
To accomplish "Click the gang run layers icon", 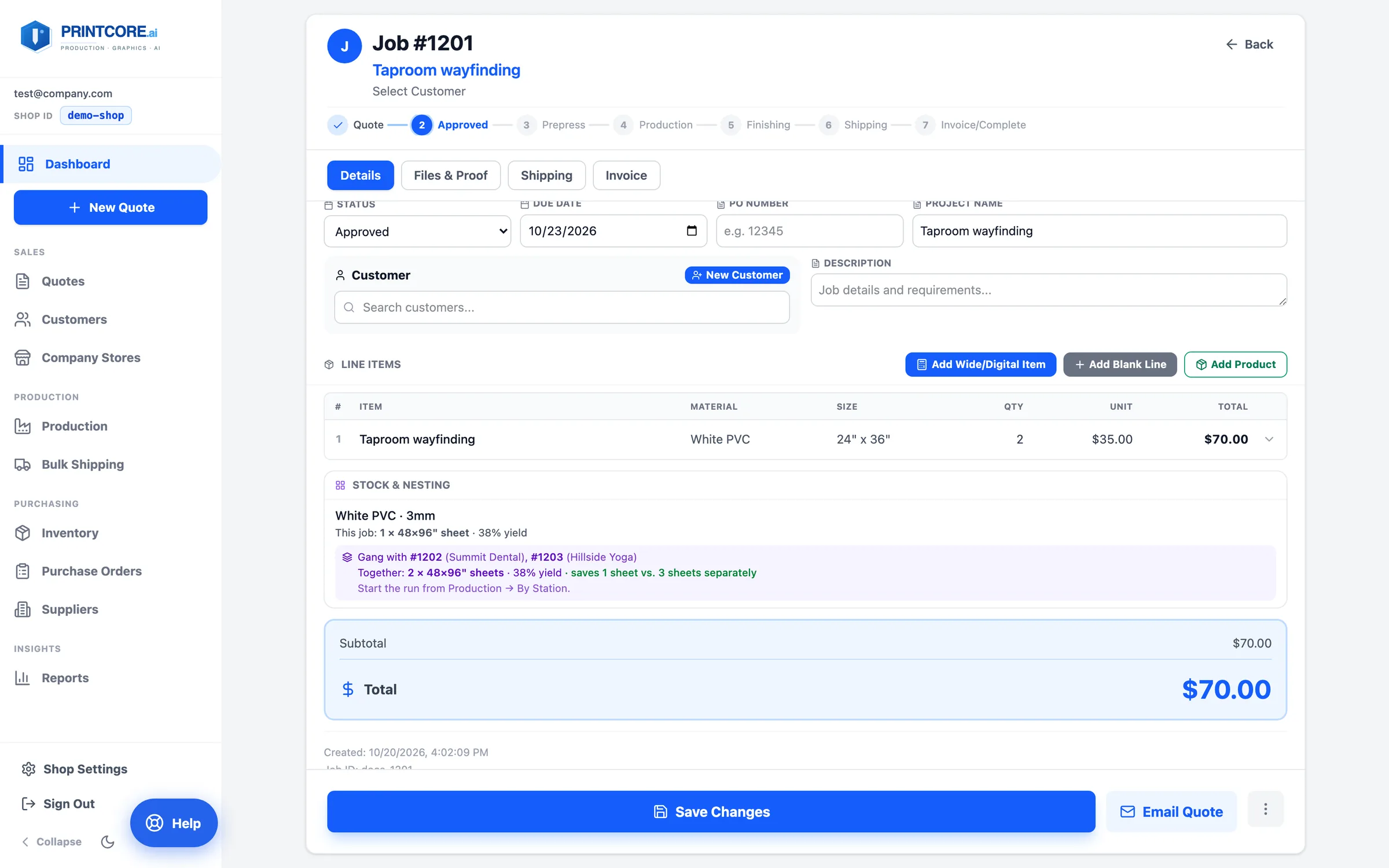I will pos(347,557).
